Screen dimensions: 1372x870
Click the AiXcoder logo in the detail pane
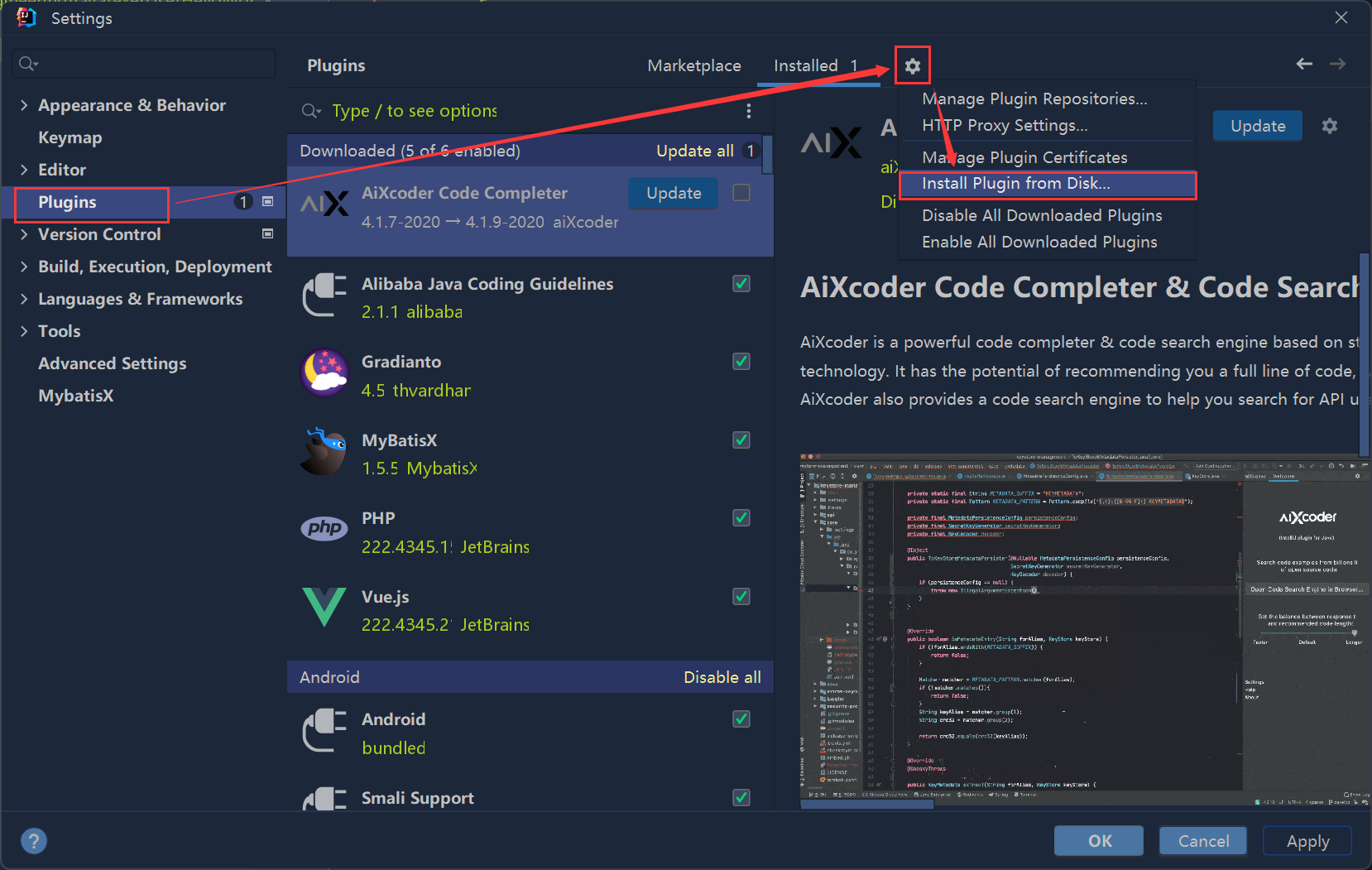click(x=832, y=142)
